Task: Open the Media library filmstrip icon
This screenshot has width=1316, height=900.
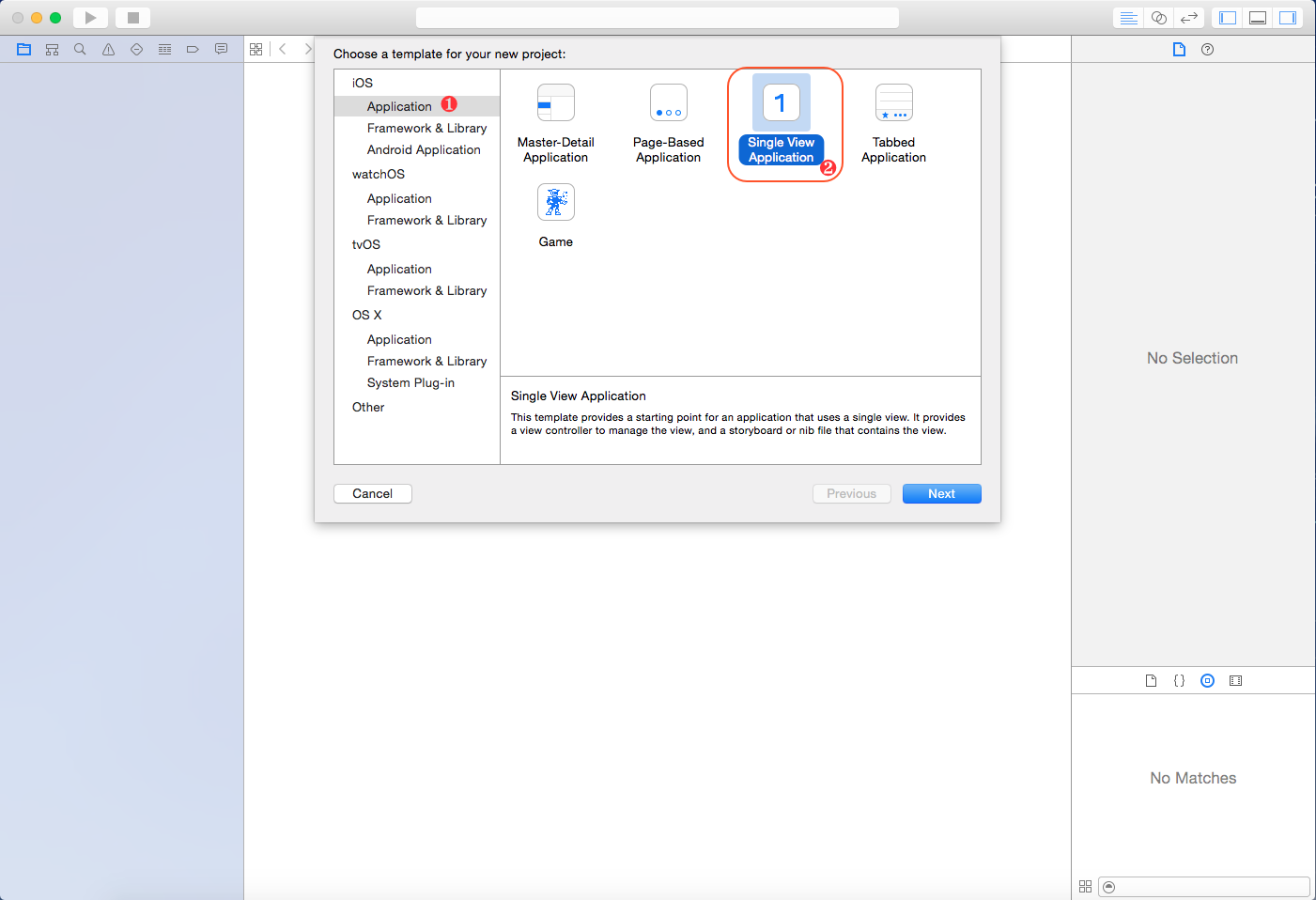Action: coord(1235,681)
